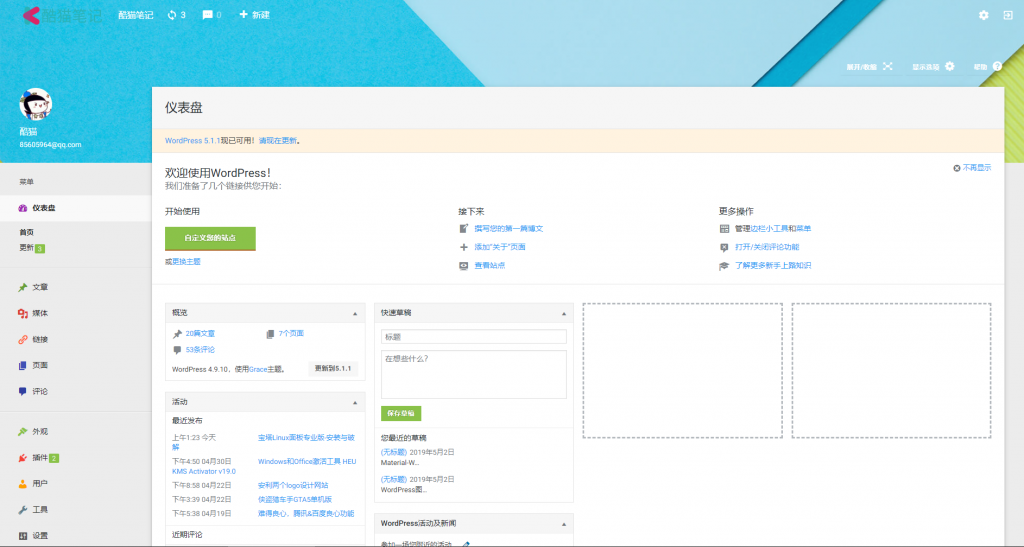Click the user avatar picture
The width and height of the screenshot is (1024, 547).
pyautogui.click(x=35, y=104)
